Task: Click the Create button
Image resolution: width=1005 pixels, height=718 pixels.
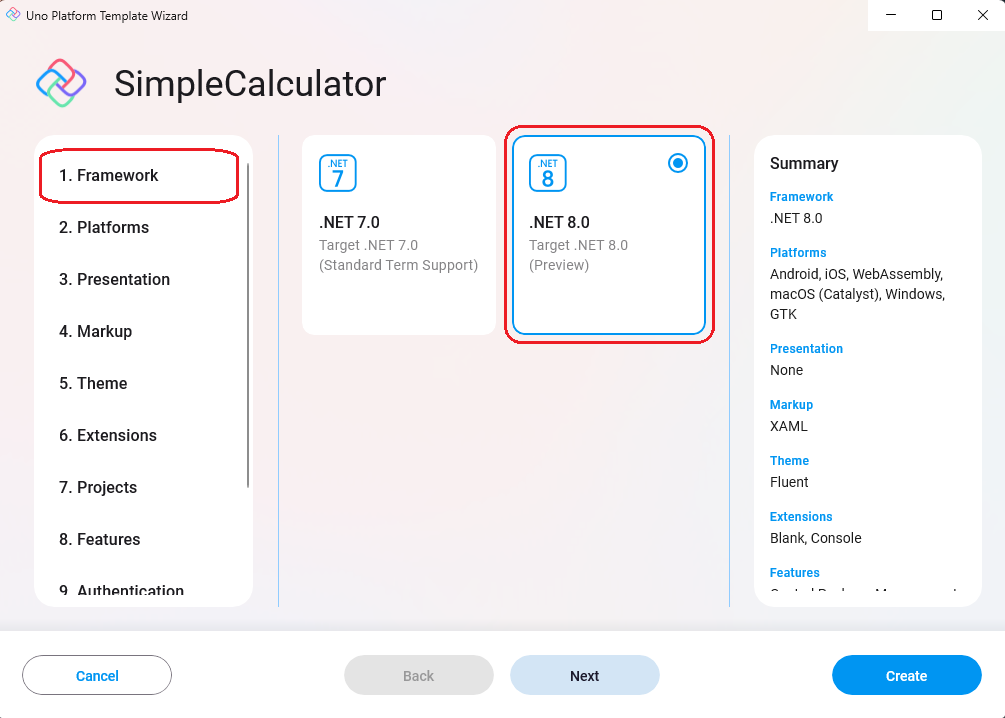Action: point(906,675)
